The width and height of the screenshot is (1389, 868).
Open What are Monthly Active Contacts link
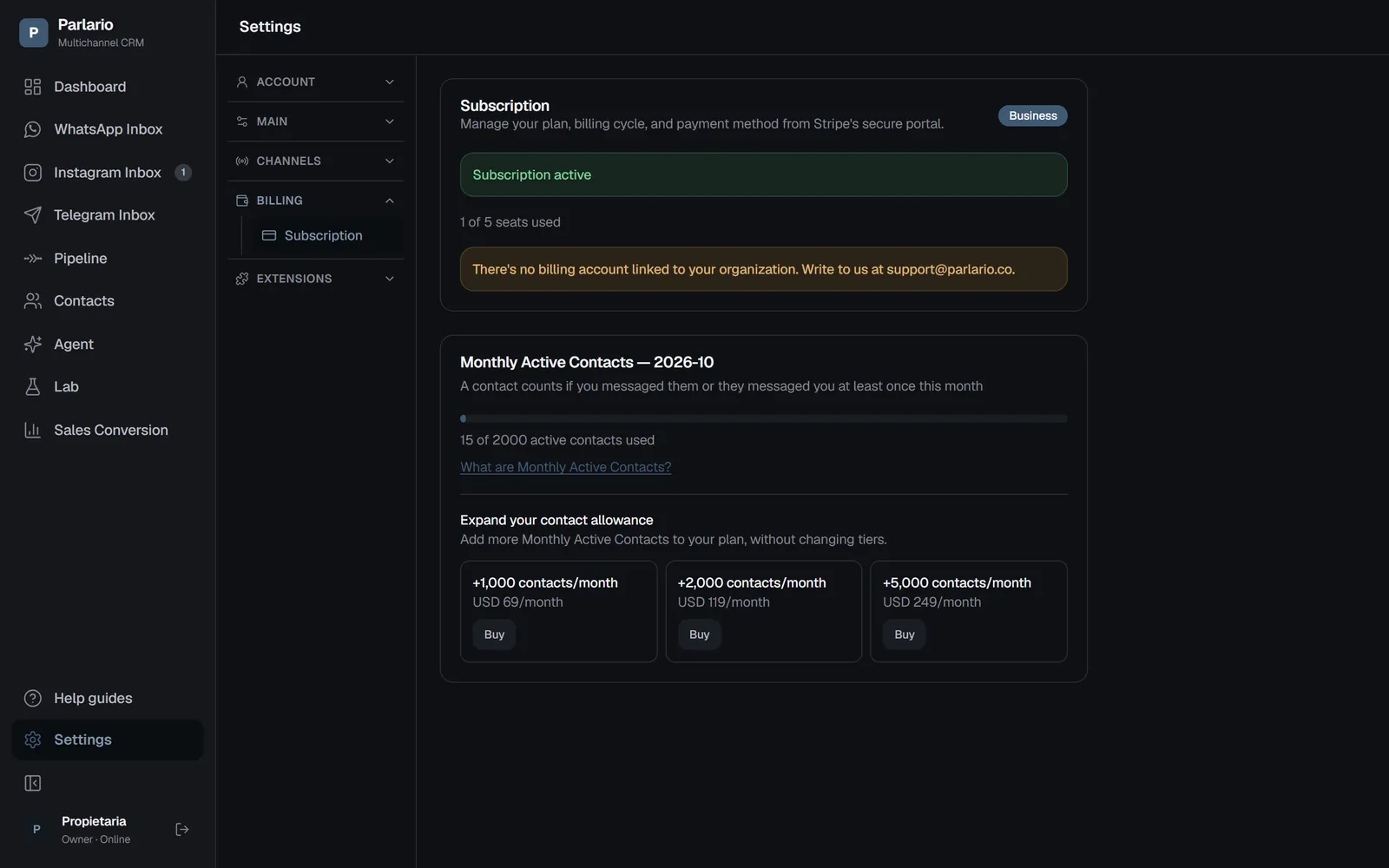point(566,467)
